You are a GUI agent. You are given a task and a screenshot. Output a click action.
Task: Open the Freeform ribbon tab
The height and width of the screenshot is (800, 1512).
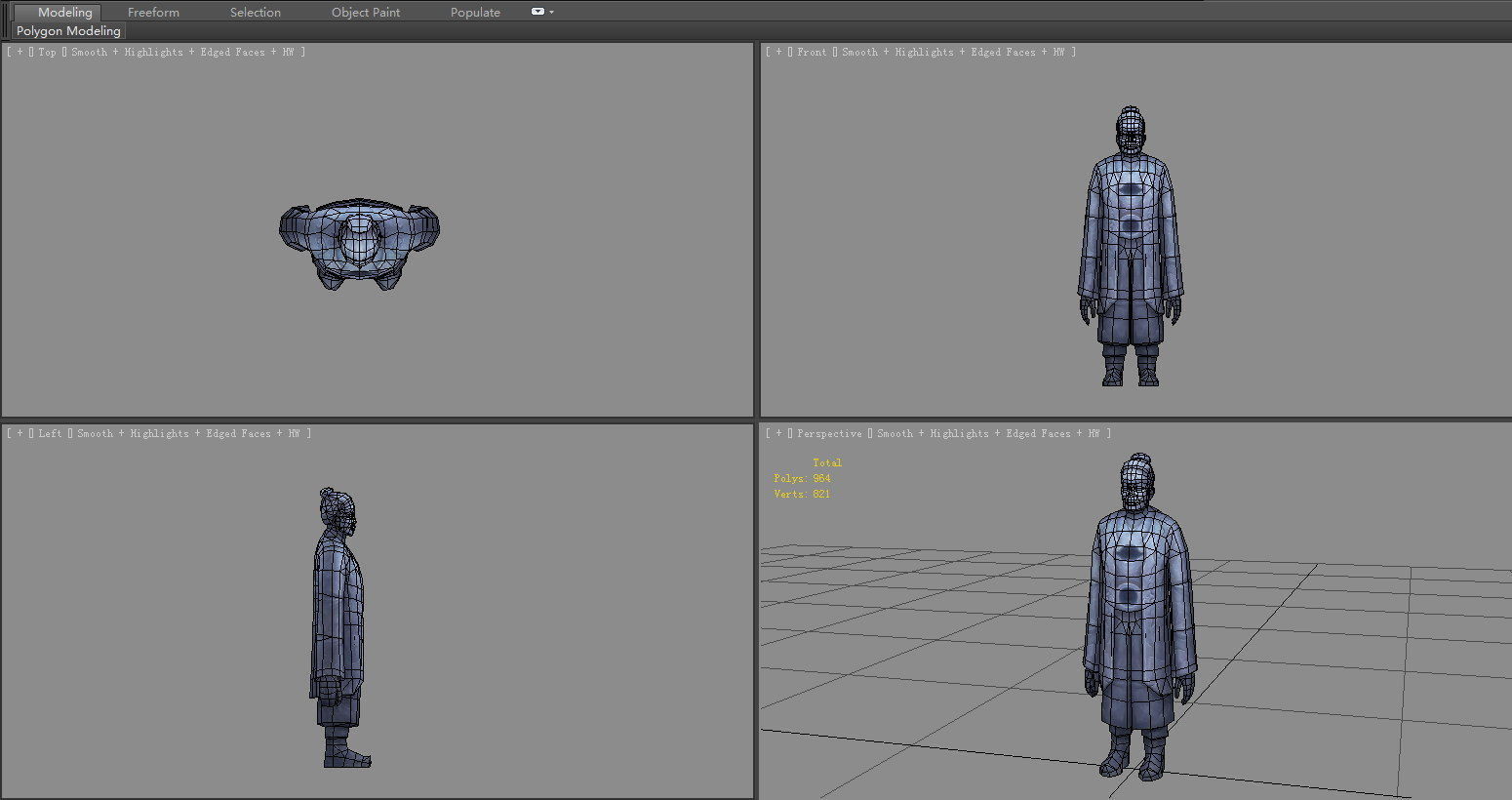pyautogui.click(x=153, y=12)
